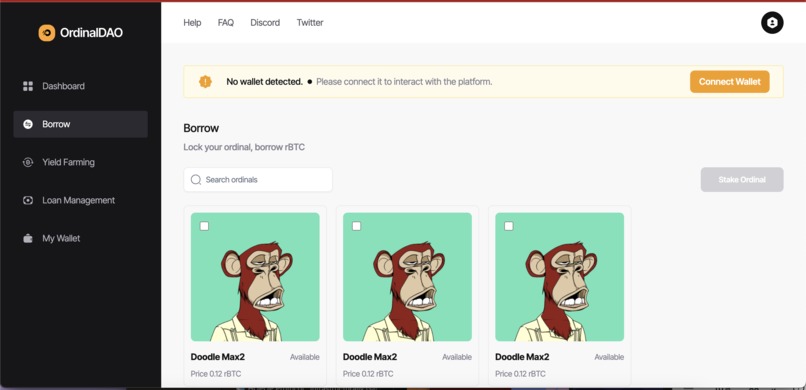Check the third Doodle Max2 card checkbox

click(x=508, y=226)
